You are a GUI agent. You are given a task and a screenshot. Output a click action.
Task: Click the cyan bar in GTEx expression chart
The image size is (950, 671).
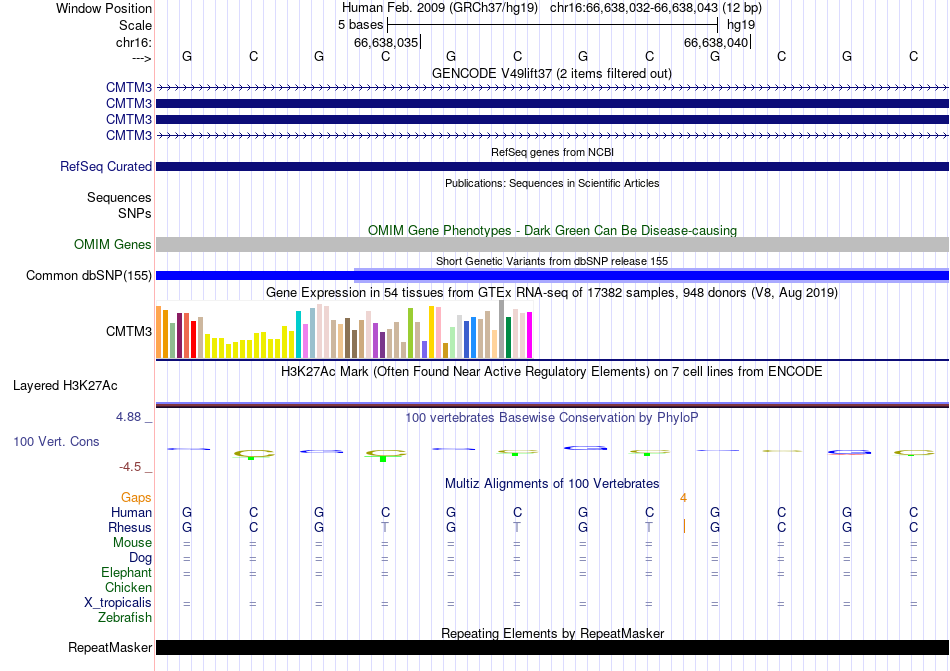tap(298, 334)
